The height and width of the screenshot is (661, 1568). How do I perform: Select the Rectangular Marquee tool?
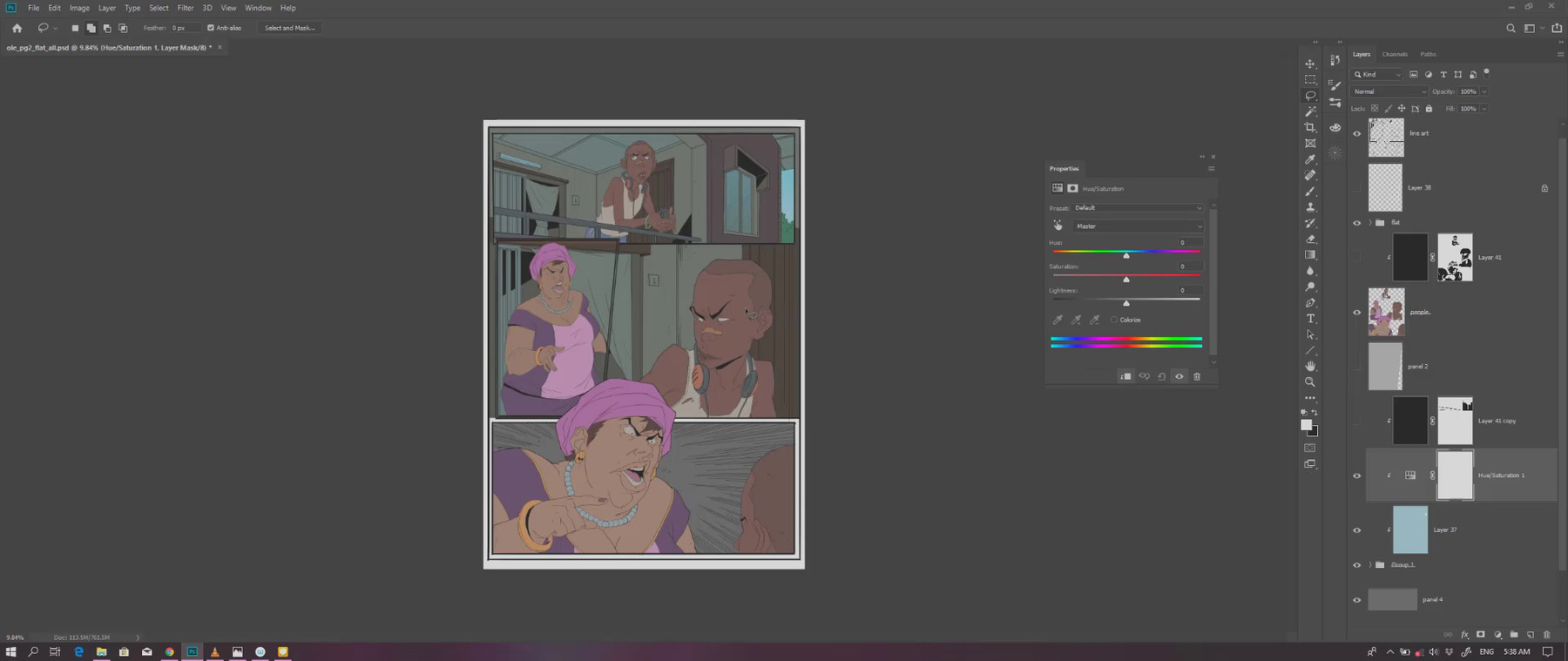(1310, 79)
